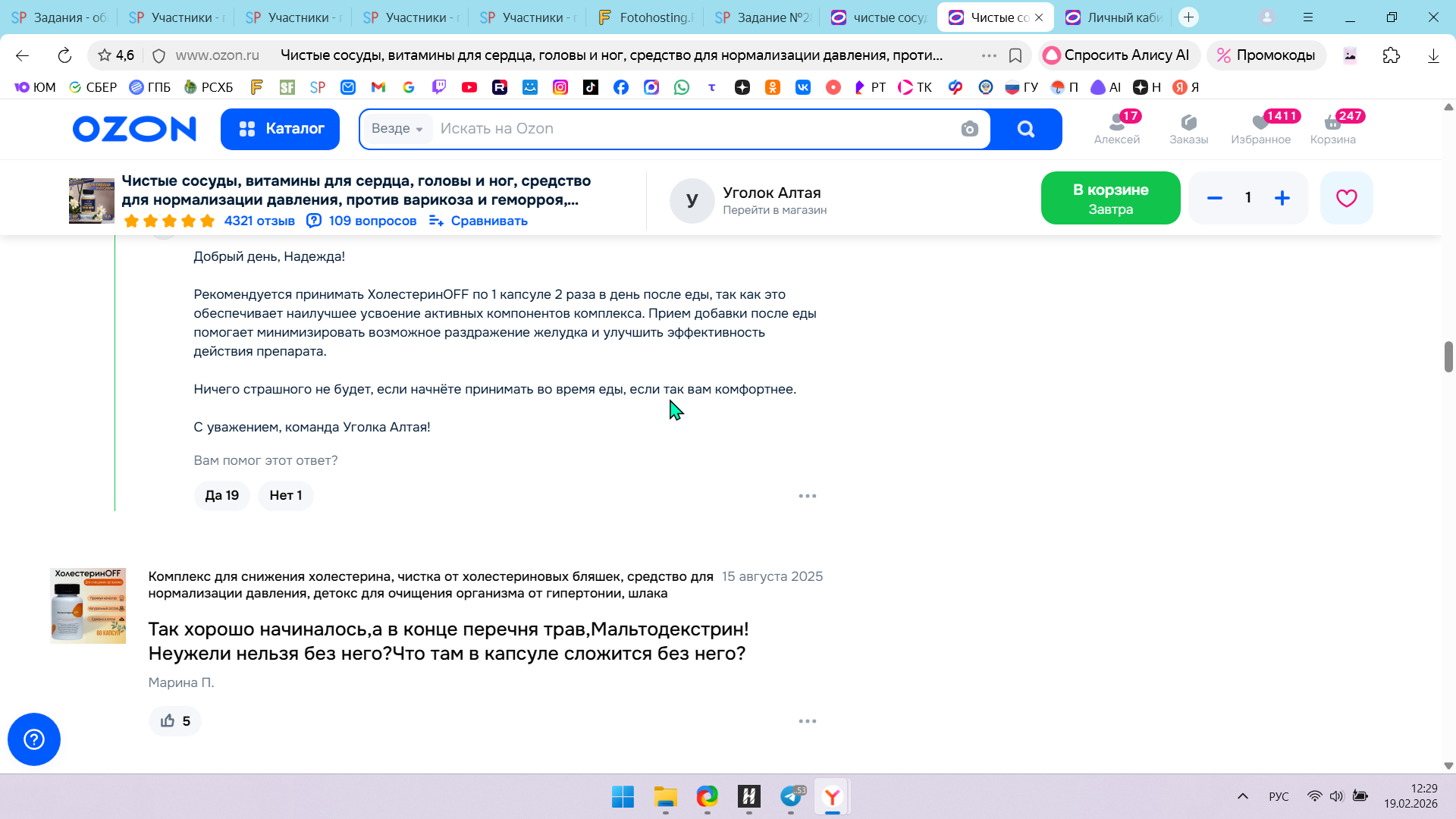Increase quantity with the plus button
This screenshot has height=819, width=1456.
(x=1282, y=198)
